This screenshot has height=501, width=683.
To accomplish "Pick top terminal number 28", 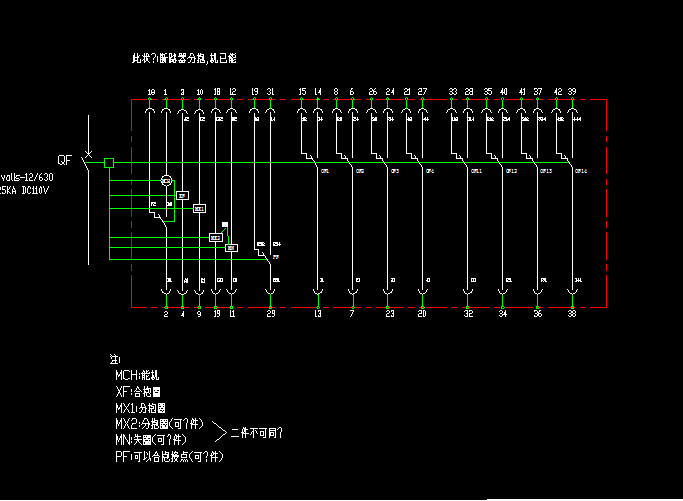I will click(x=469, y=91).
